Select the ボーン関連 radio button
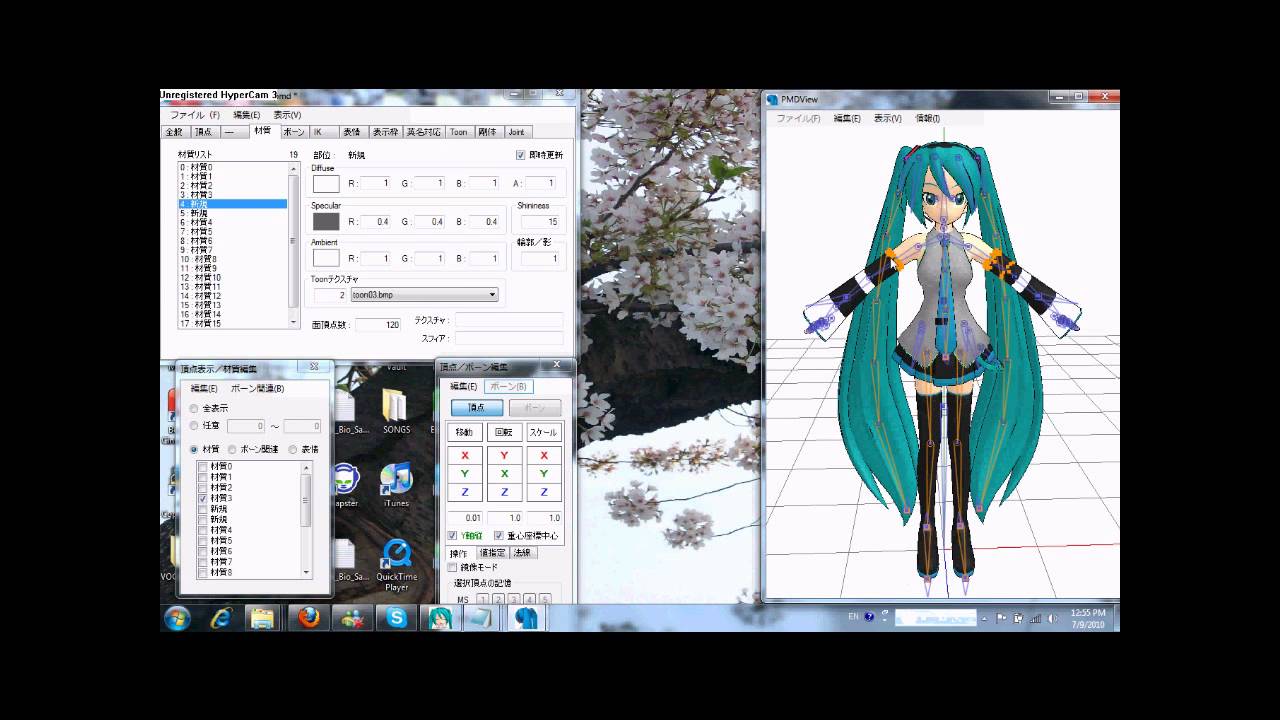Viewport: 1280px width, 720px height. tap(233, 450)
